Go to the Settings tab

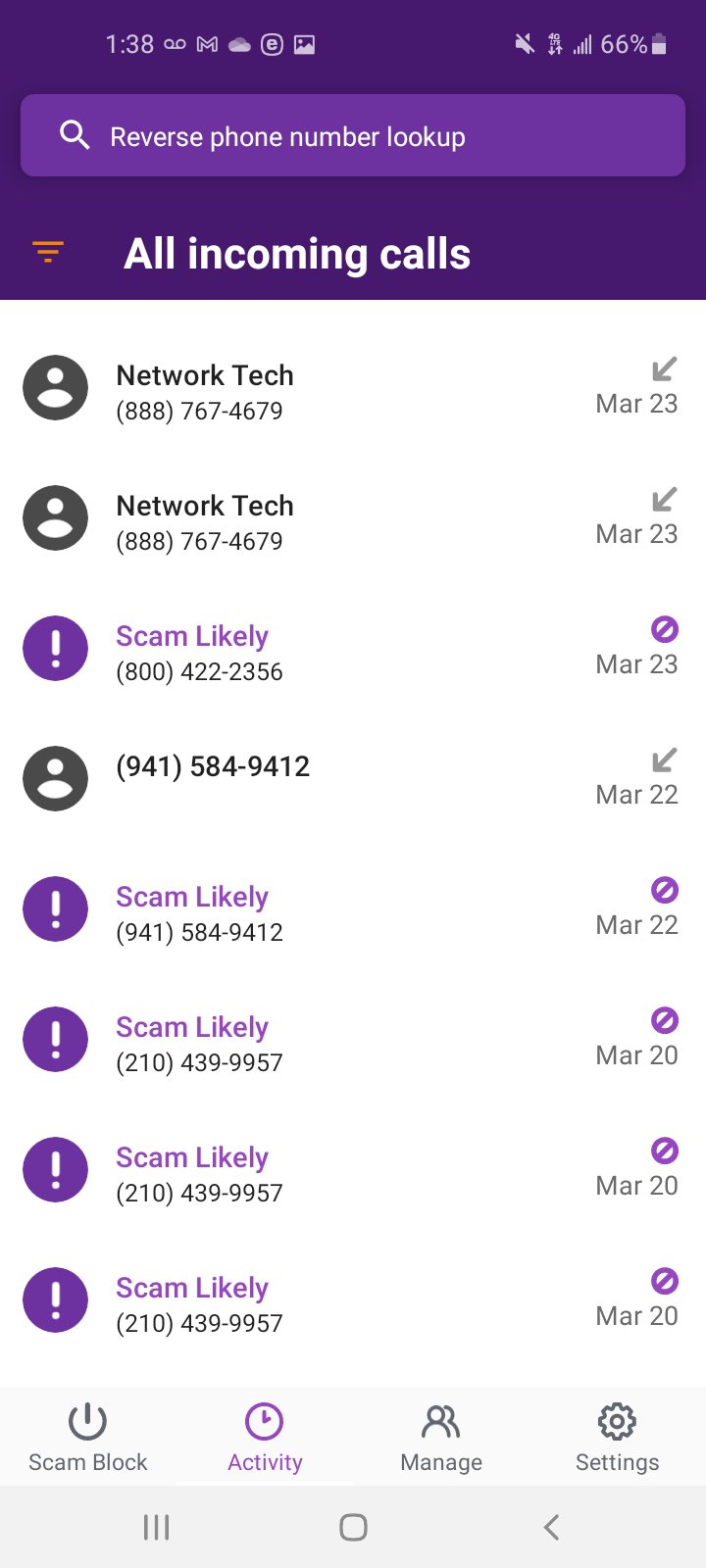[x=617, y=1437]
